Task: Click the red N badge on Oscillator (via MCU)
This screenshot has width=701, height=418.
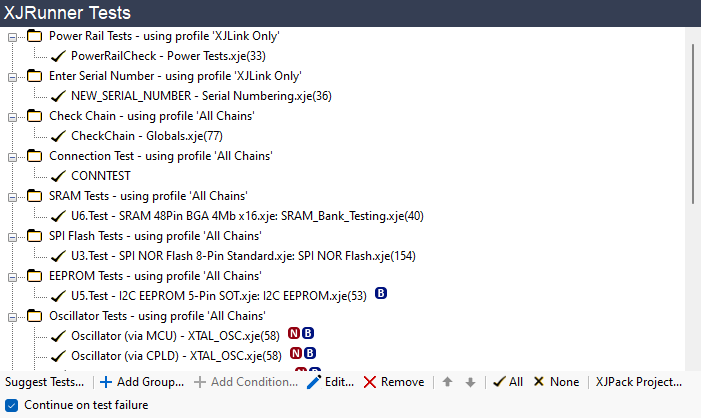Action: pos(295,333)
